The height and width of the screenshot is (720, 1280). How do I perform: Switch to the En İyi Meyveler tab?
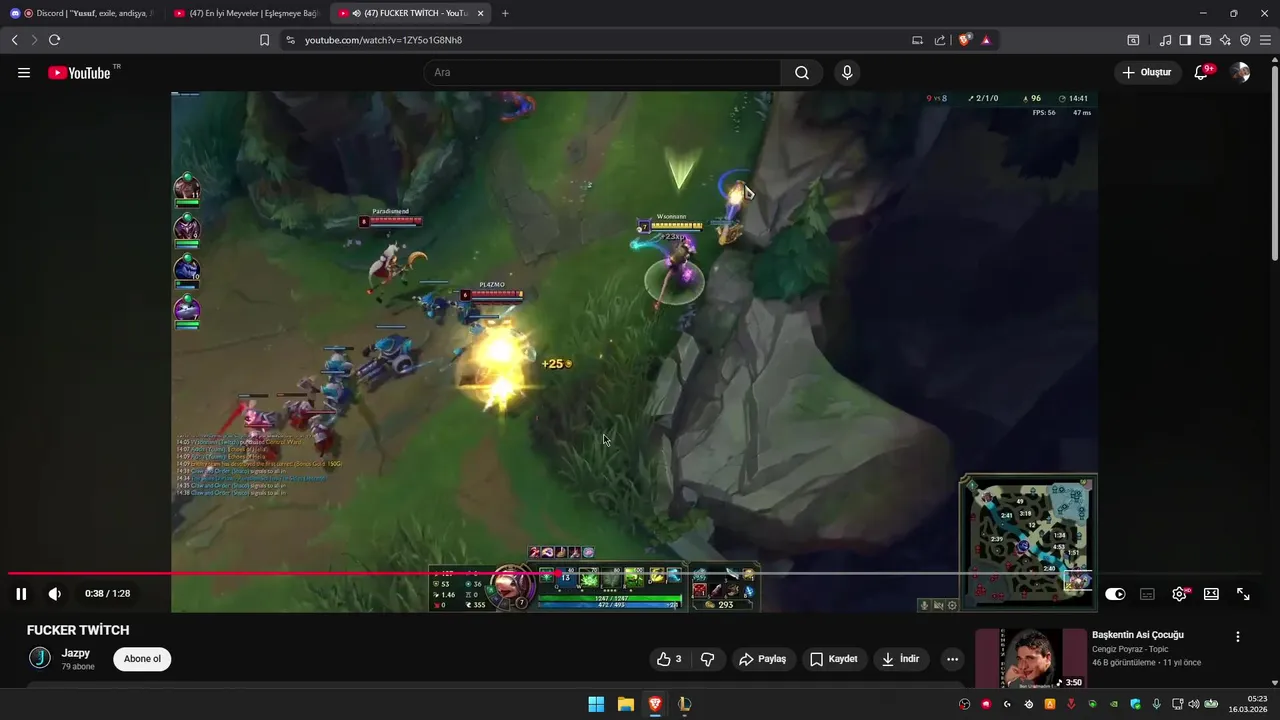click(x=245, y=13)
